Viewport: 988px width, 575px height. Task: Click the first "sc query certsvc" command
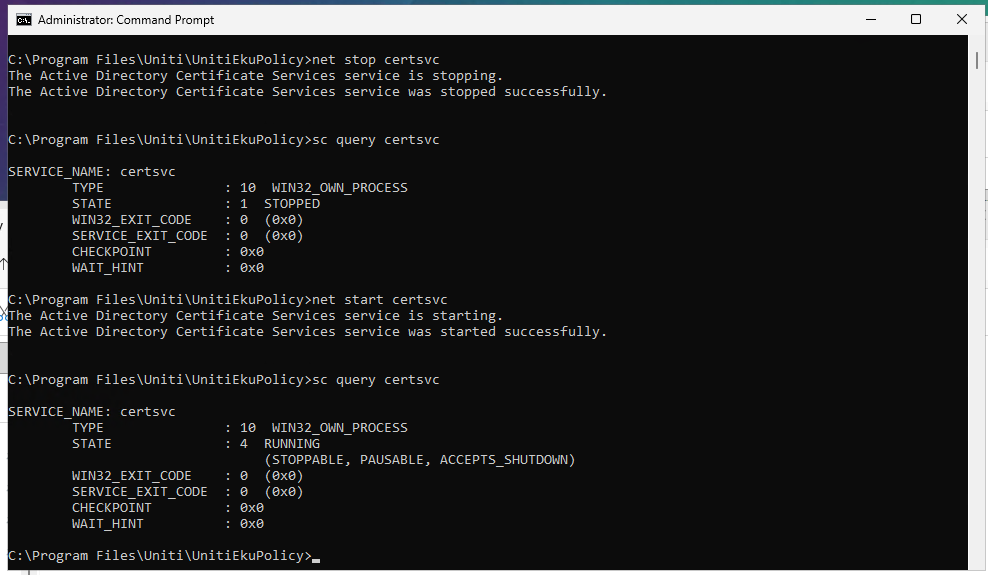(x=376, y=140)
